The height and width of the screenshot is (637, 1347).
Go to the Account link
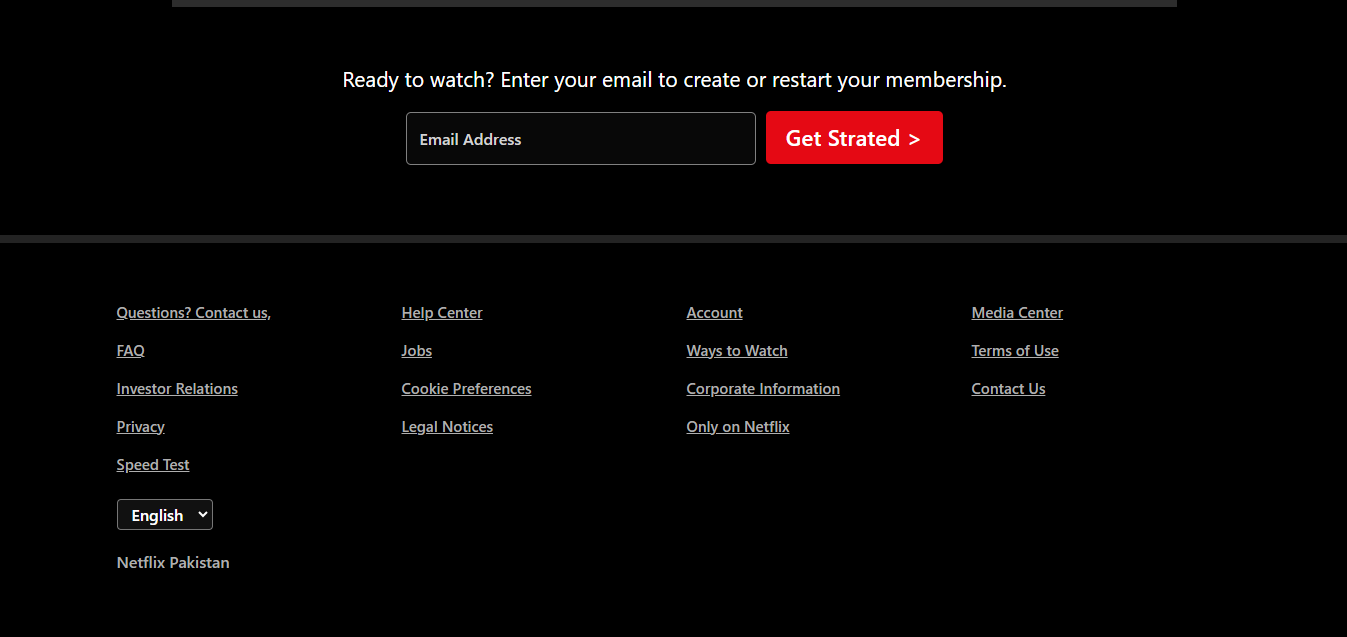click(714, 313)
